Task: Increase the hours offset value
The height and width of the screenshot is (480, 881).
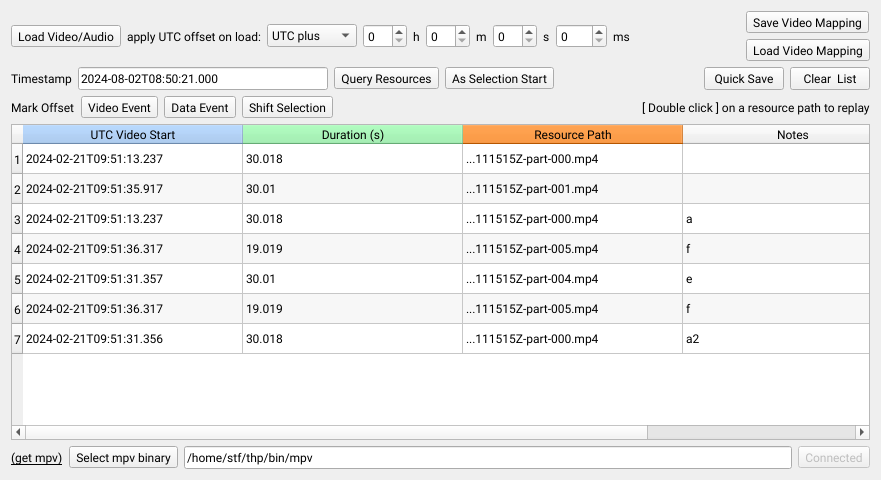Action: 399,32
